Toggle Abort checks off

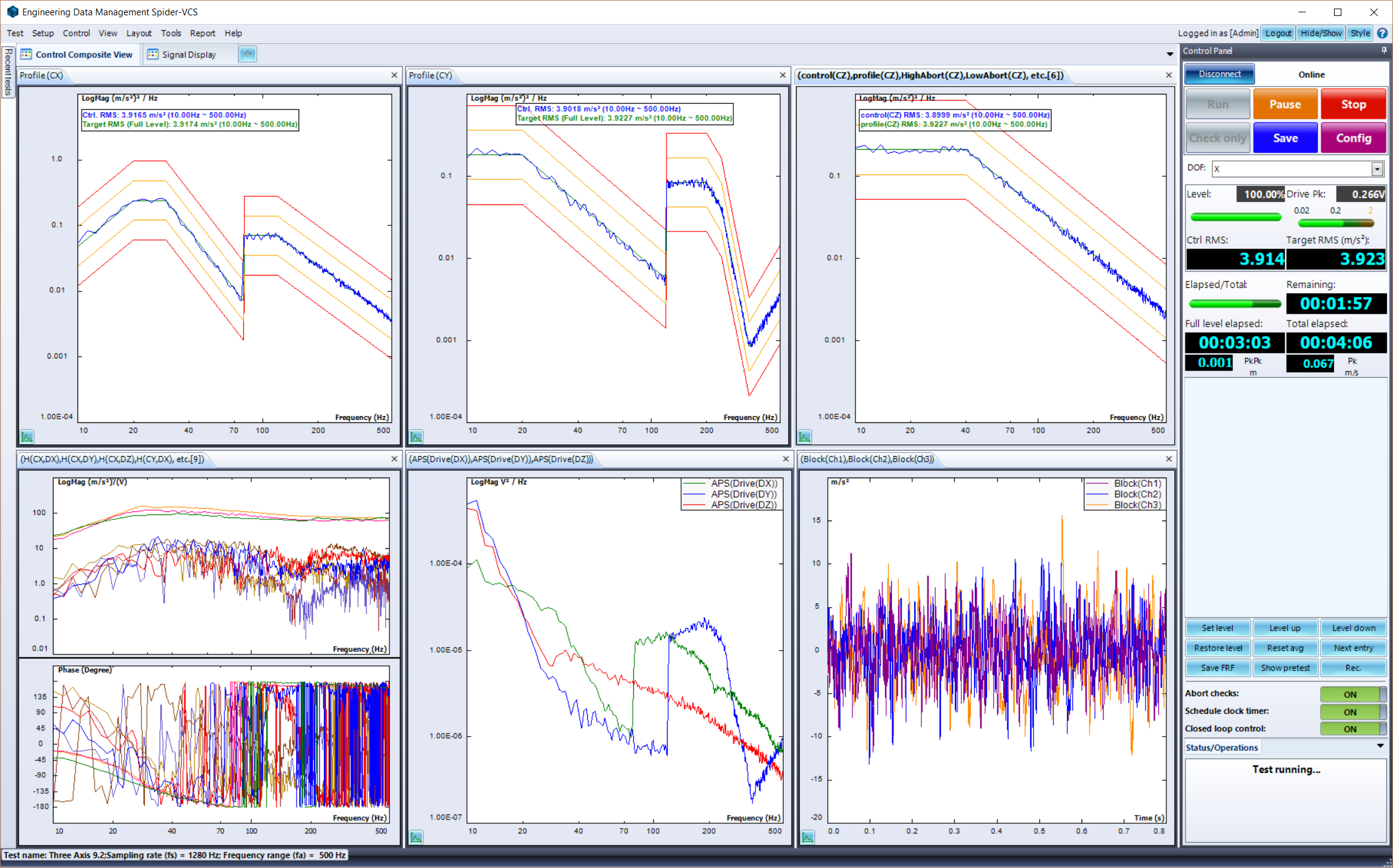coord(1351,694)
